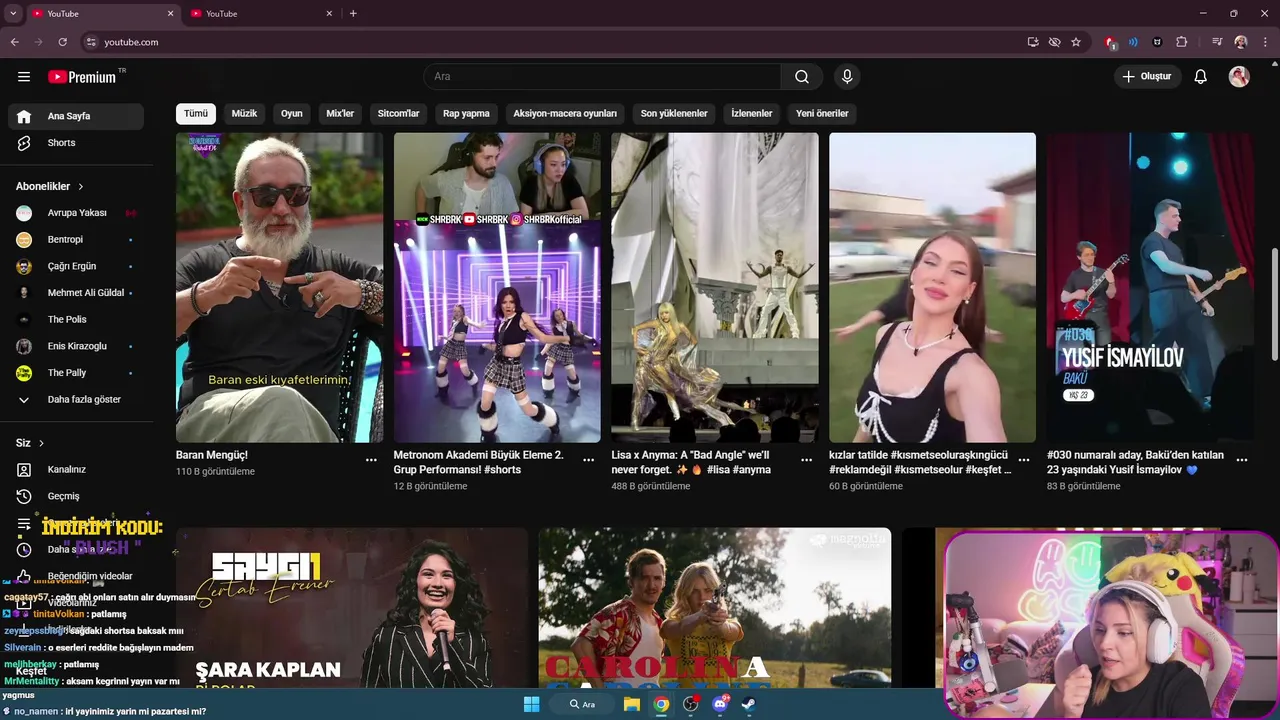
Task: Bookmark this page with the star
Action: [1076, 42]
